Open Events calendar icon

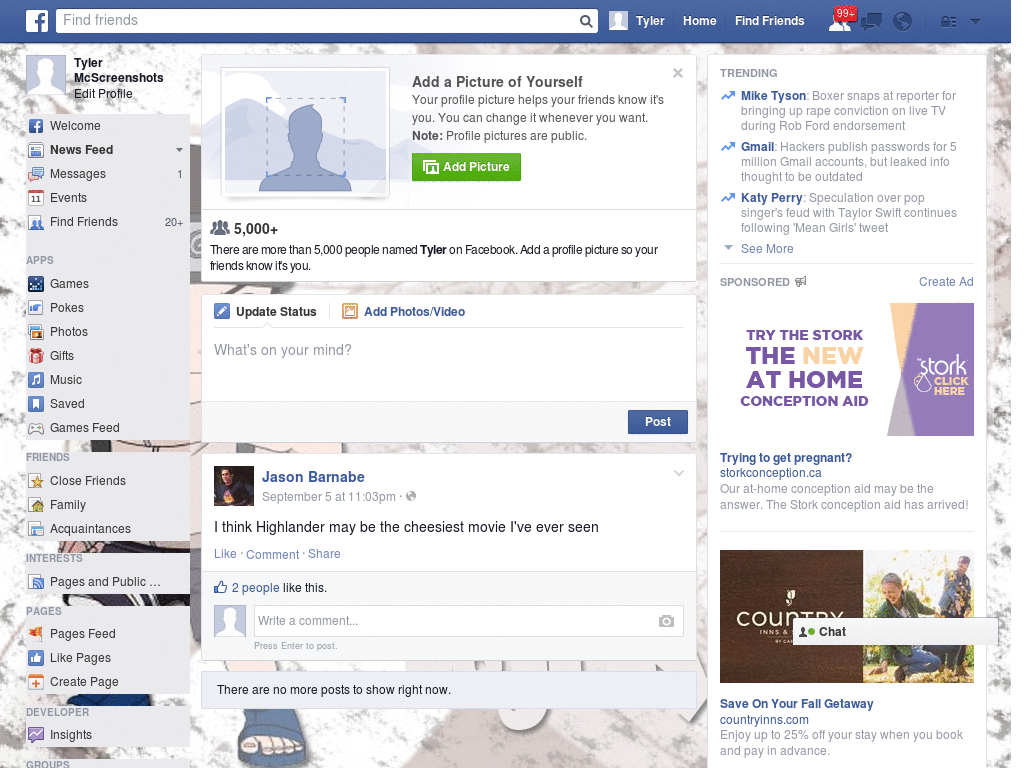pos(36,198)
